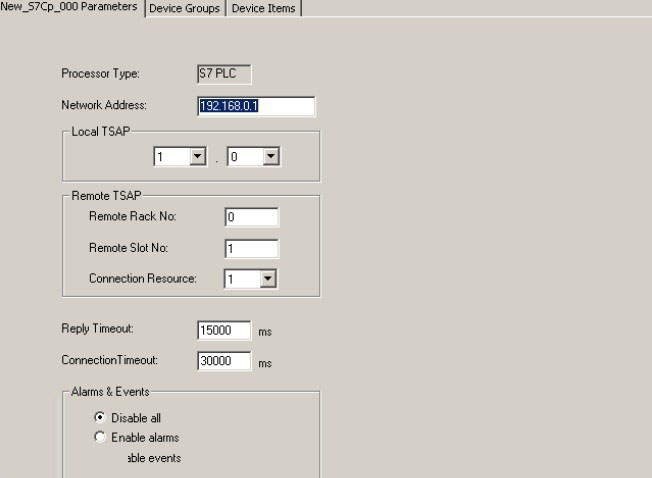
Task: Click the Network Address label
Action: (x=104, y=105)
